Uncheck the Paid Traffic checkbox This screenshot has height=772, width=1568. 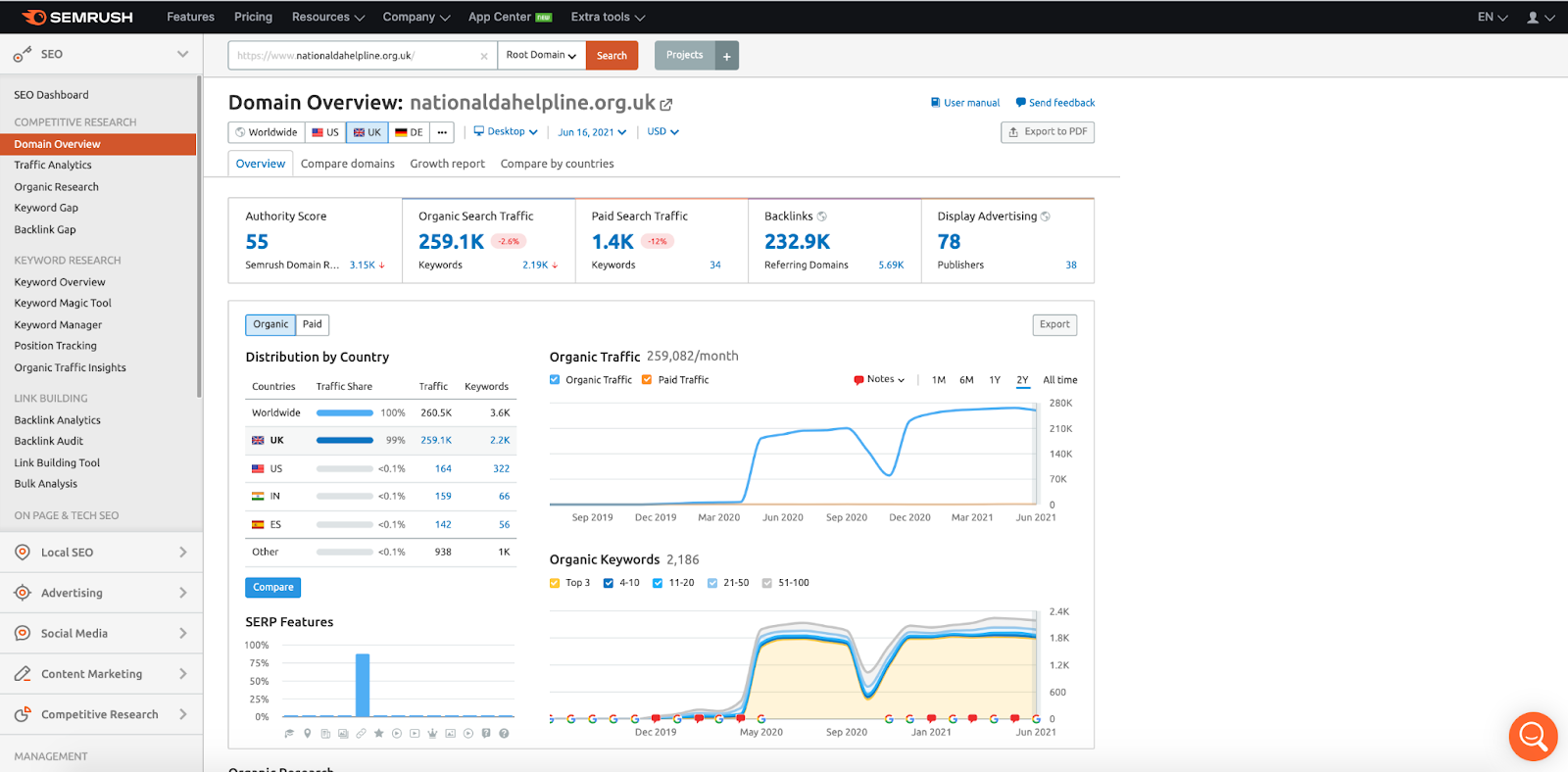click(647, 380)
